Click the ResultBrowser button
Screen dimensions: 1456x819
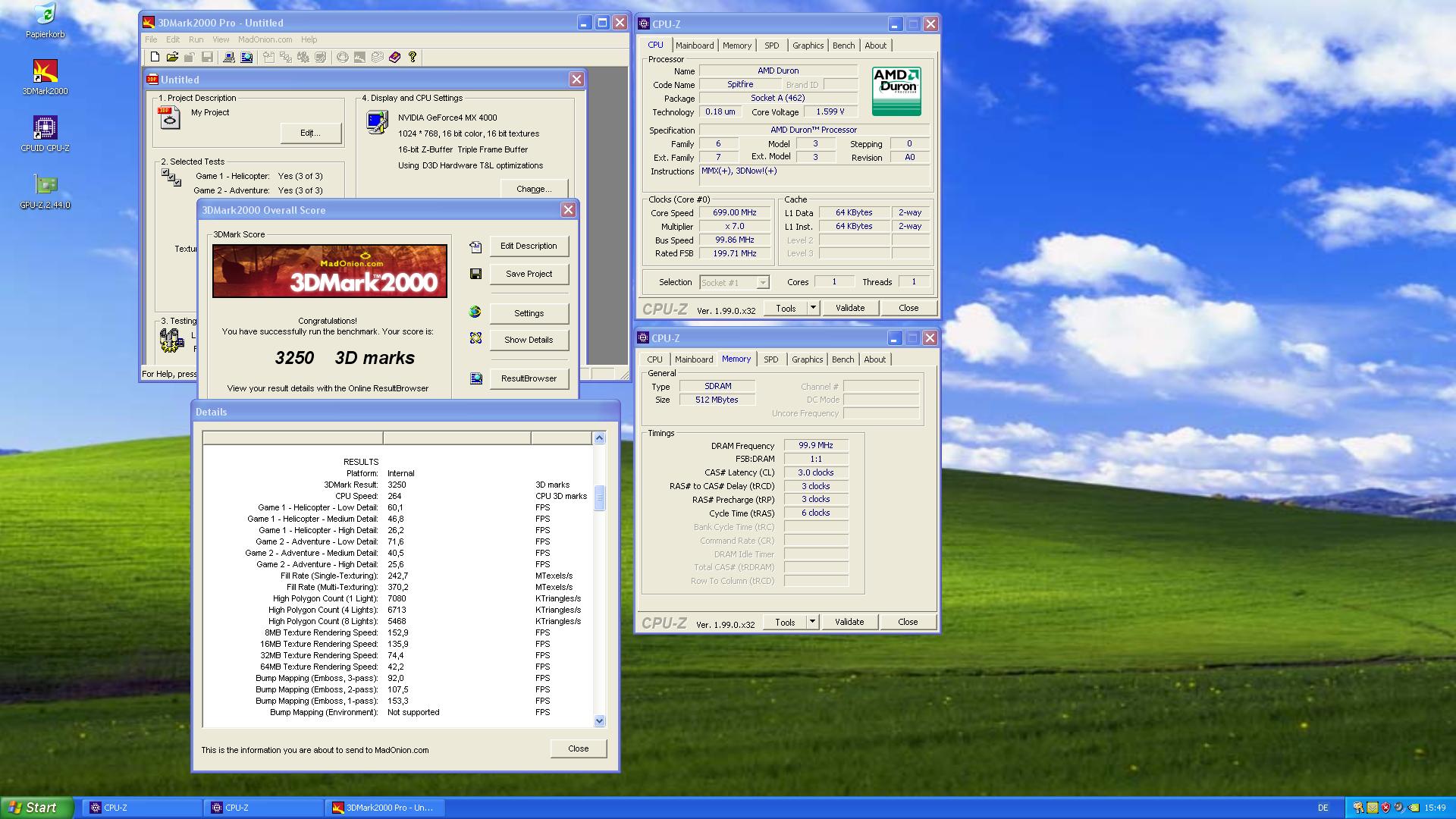[529, 378]
